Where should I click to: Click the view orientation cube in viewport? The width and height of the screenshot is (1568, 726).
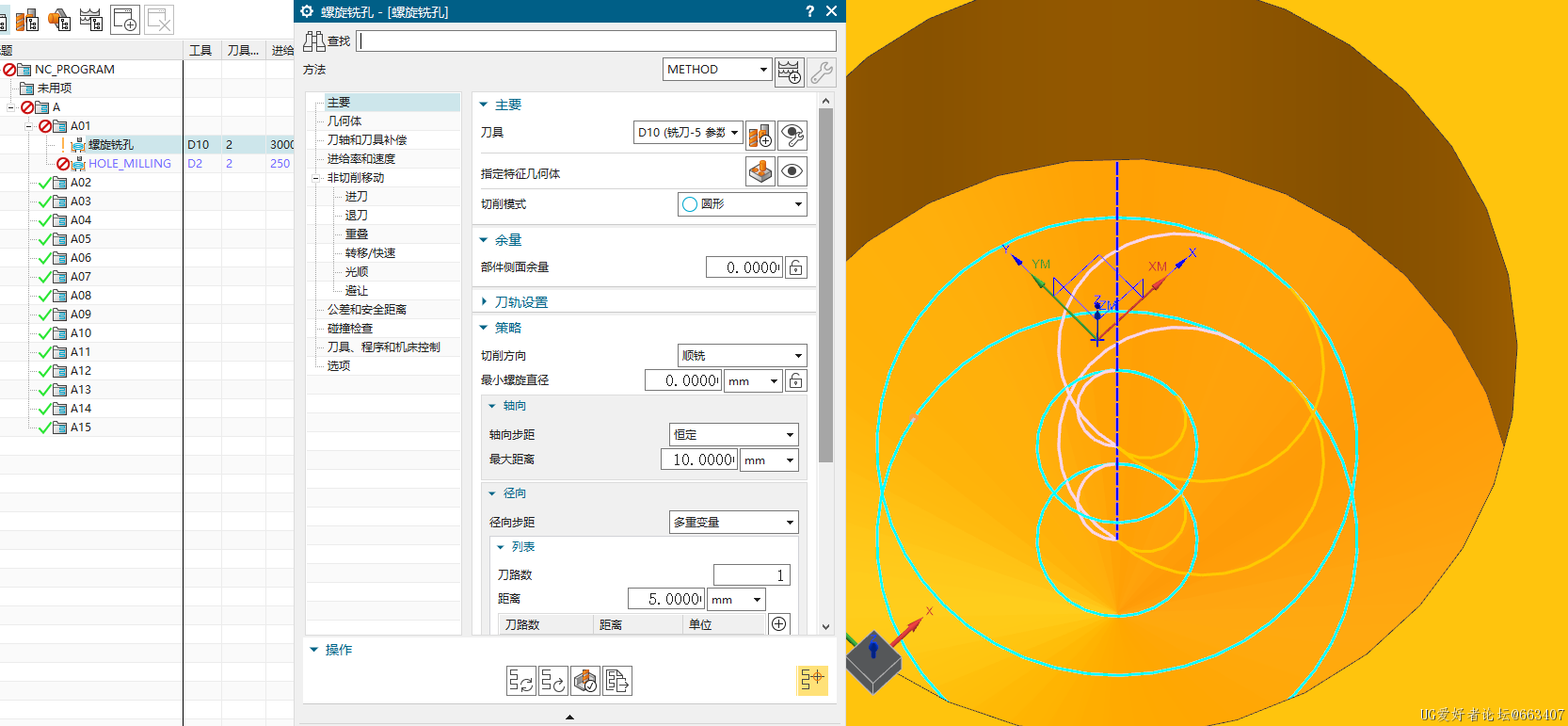point(873,662)
